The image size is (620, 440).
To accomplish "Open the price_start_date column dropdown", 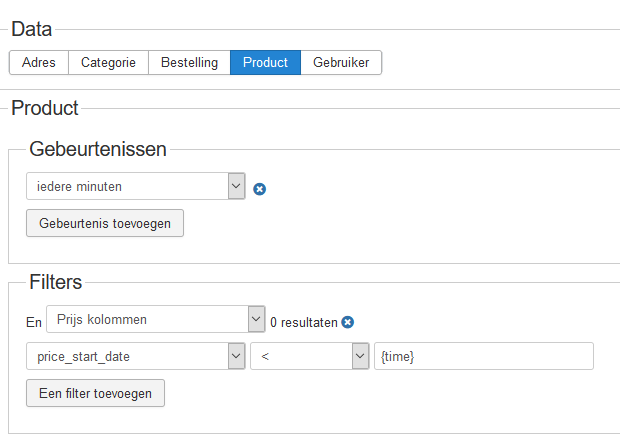I will tap(136, 356).
